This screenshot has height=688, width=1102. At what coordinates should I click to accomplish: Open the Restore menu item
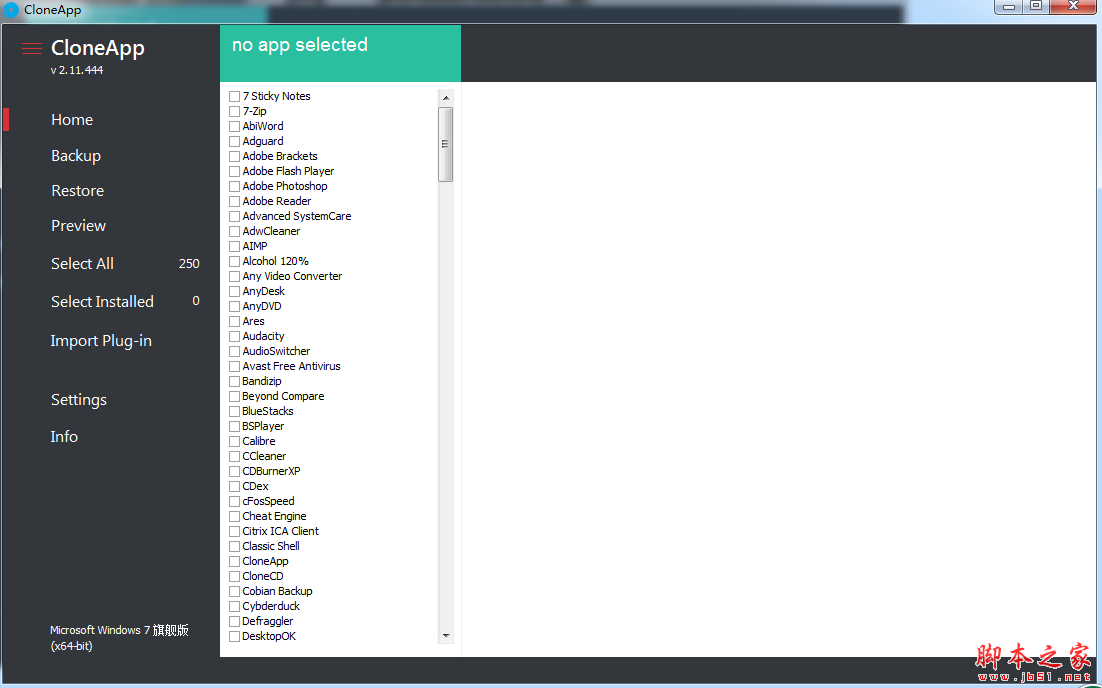point(77,190)
